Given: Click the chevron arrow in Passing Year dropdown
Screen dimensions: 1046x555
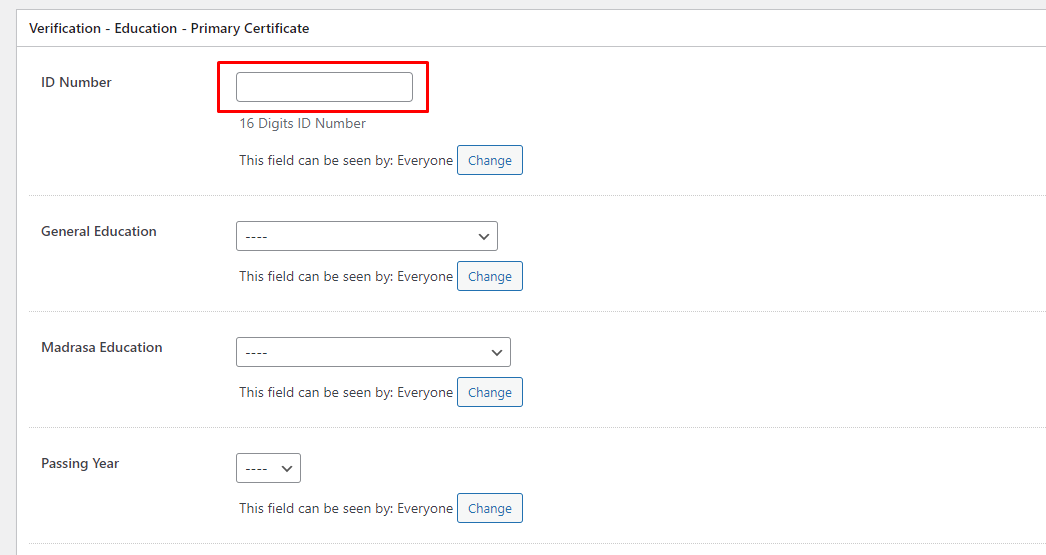Looking at the screenshot, I should 287,469.
